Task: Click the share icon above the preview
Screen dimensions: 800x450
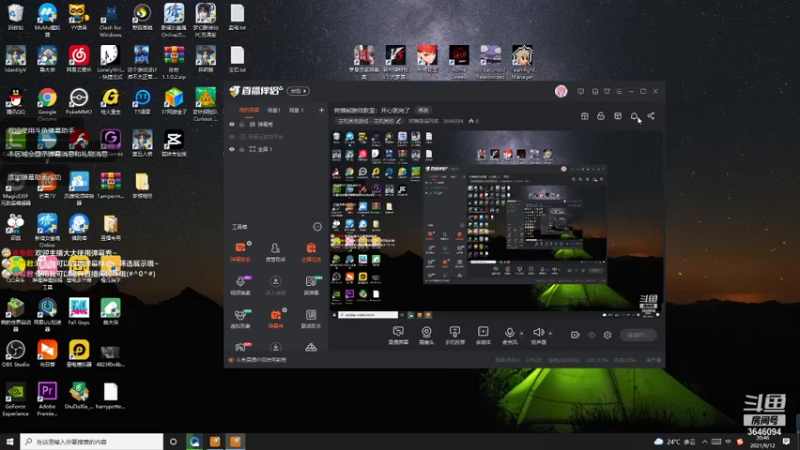Action: tap(651, 116)
